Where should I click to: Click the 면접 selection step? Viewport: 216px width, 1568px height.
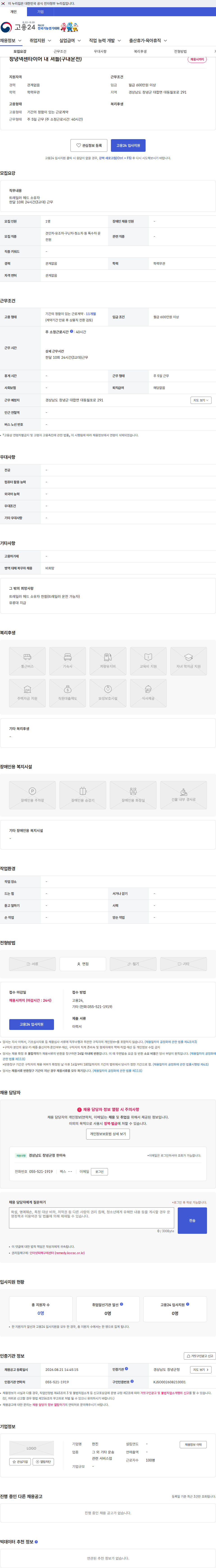pos(83,964)
